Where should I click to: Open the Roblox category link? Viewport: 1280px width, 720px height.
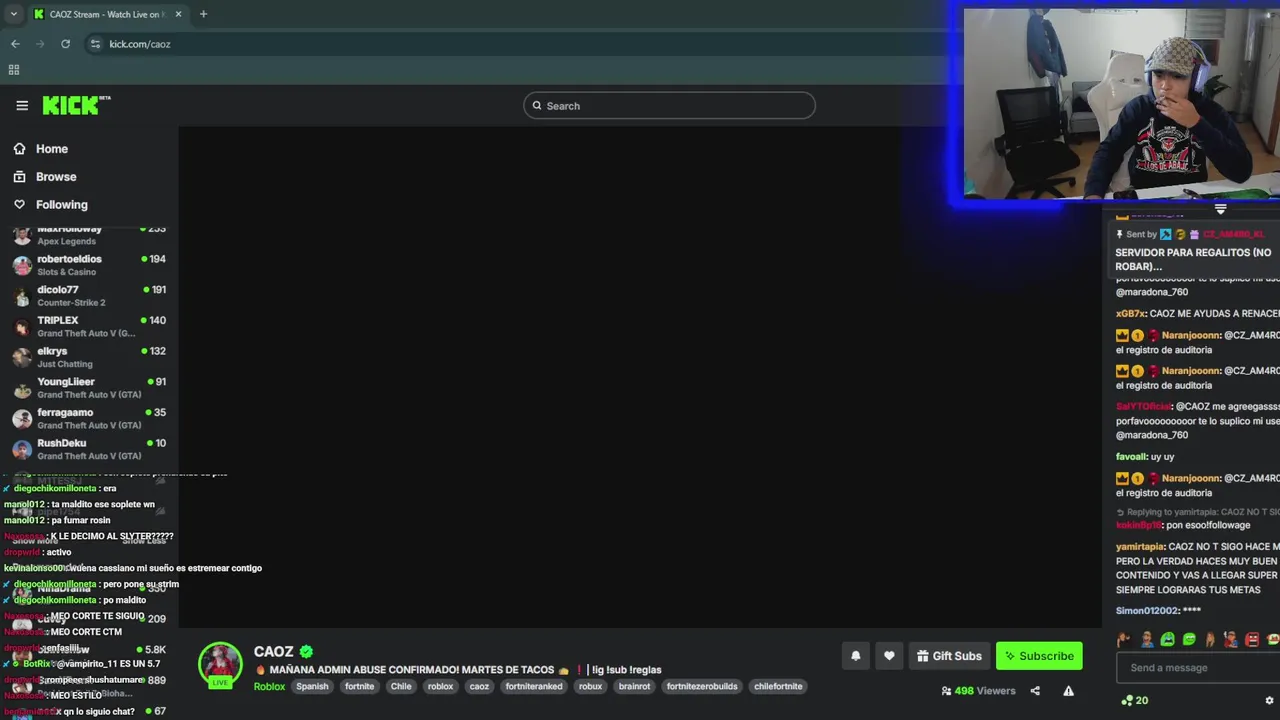click(x=269, y=687)
